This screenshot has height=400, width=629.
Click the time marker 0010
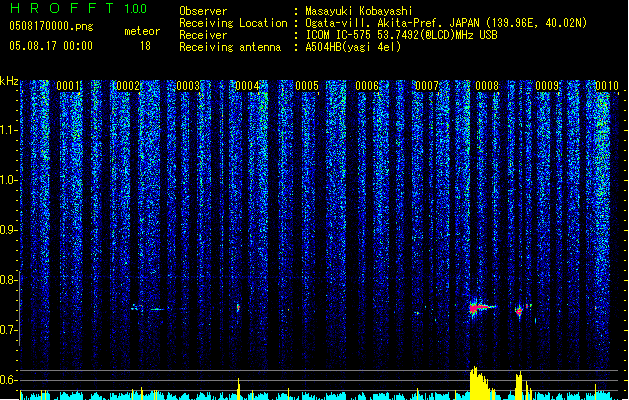(607, 85)
